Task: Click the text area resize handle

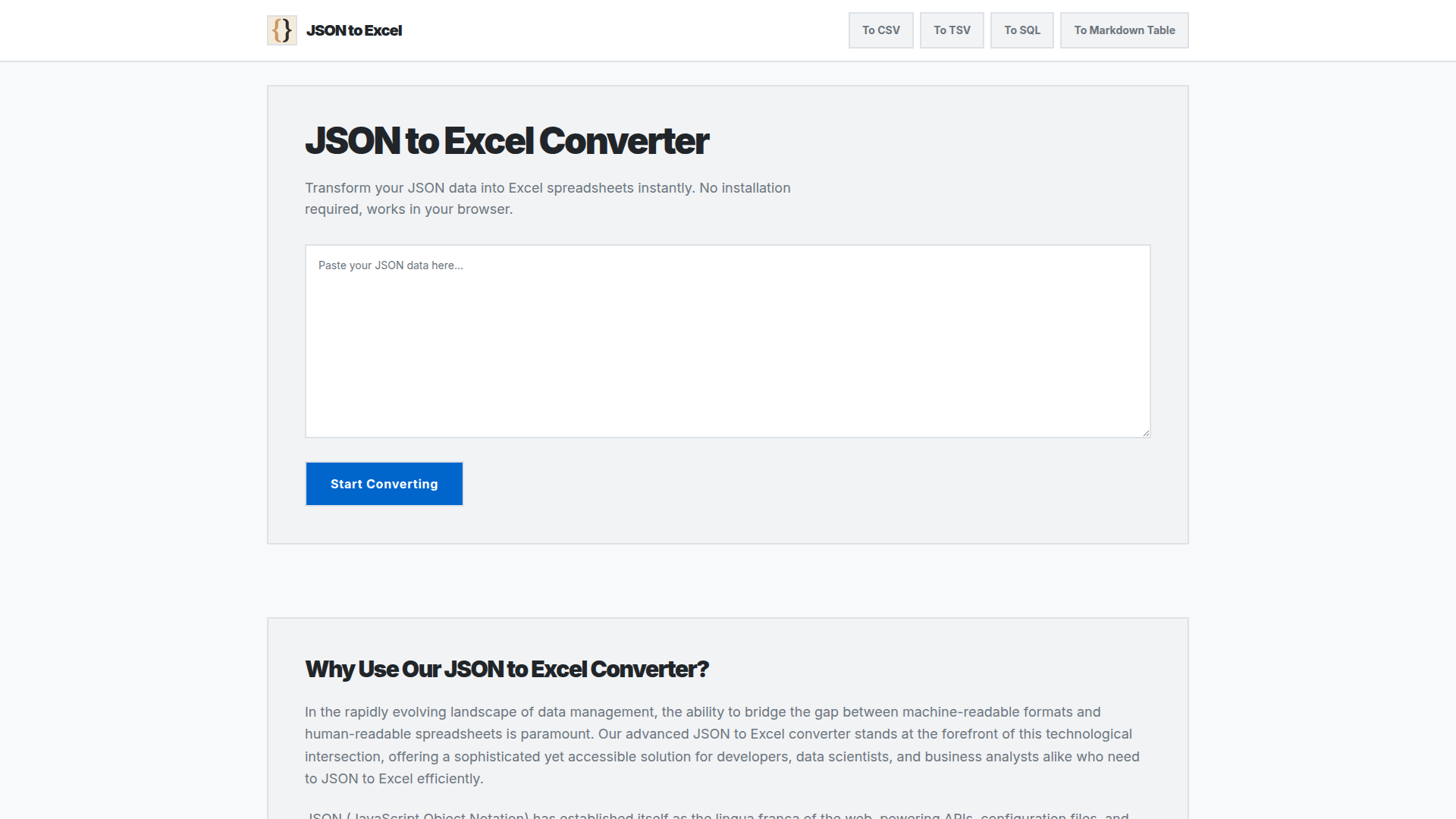Action: [x=1145, y=432]
